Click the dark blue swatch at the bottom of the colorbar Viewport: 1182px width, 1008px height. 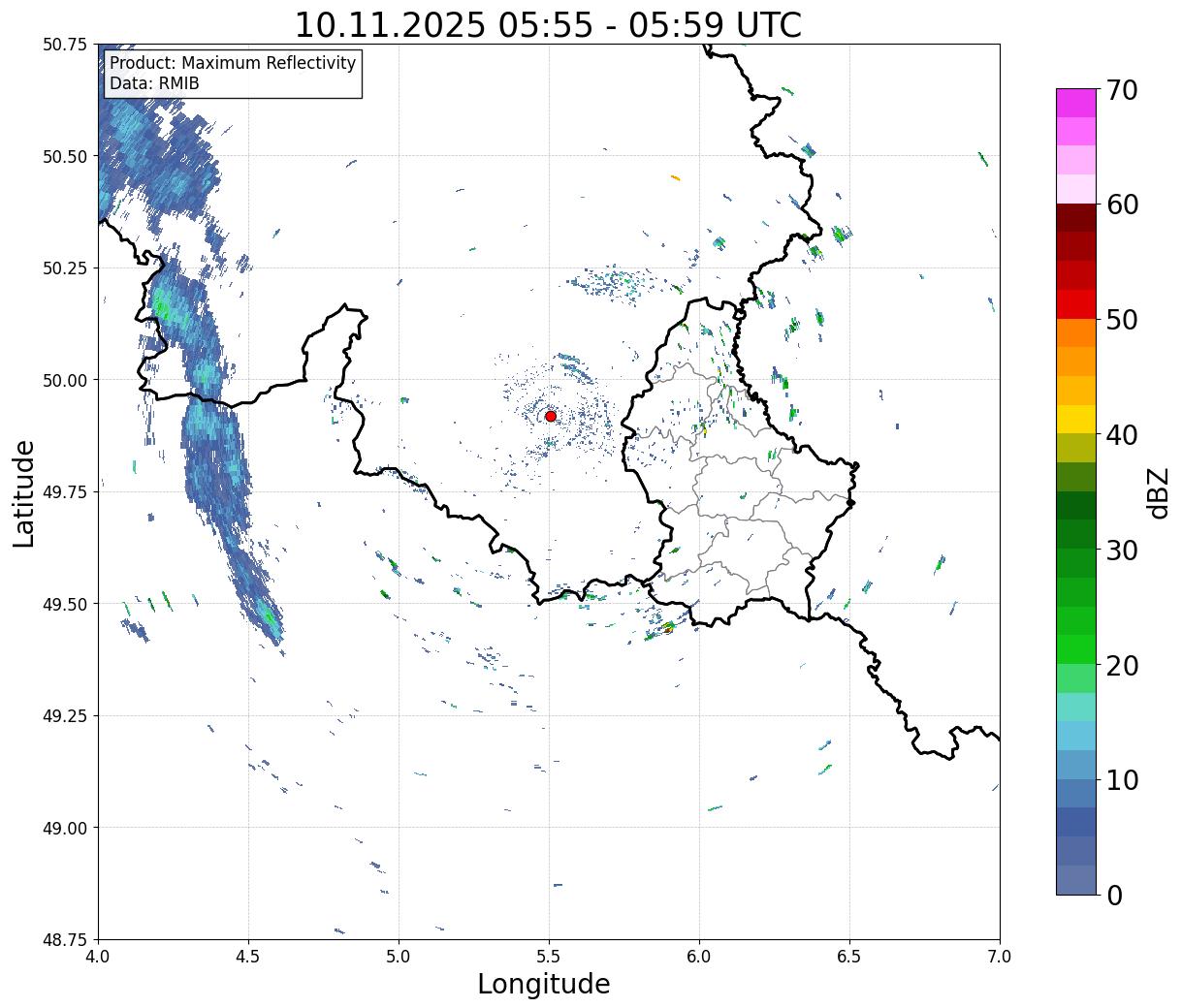1076,879
